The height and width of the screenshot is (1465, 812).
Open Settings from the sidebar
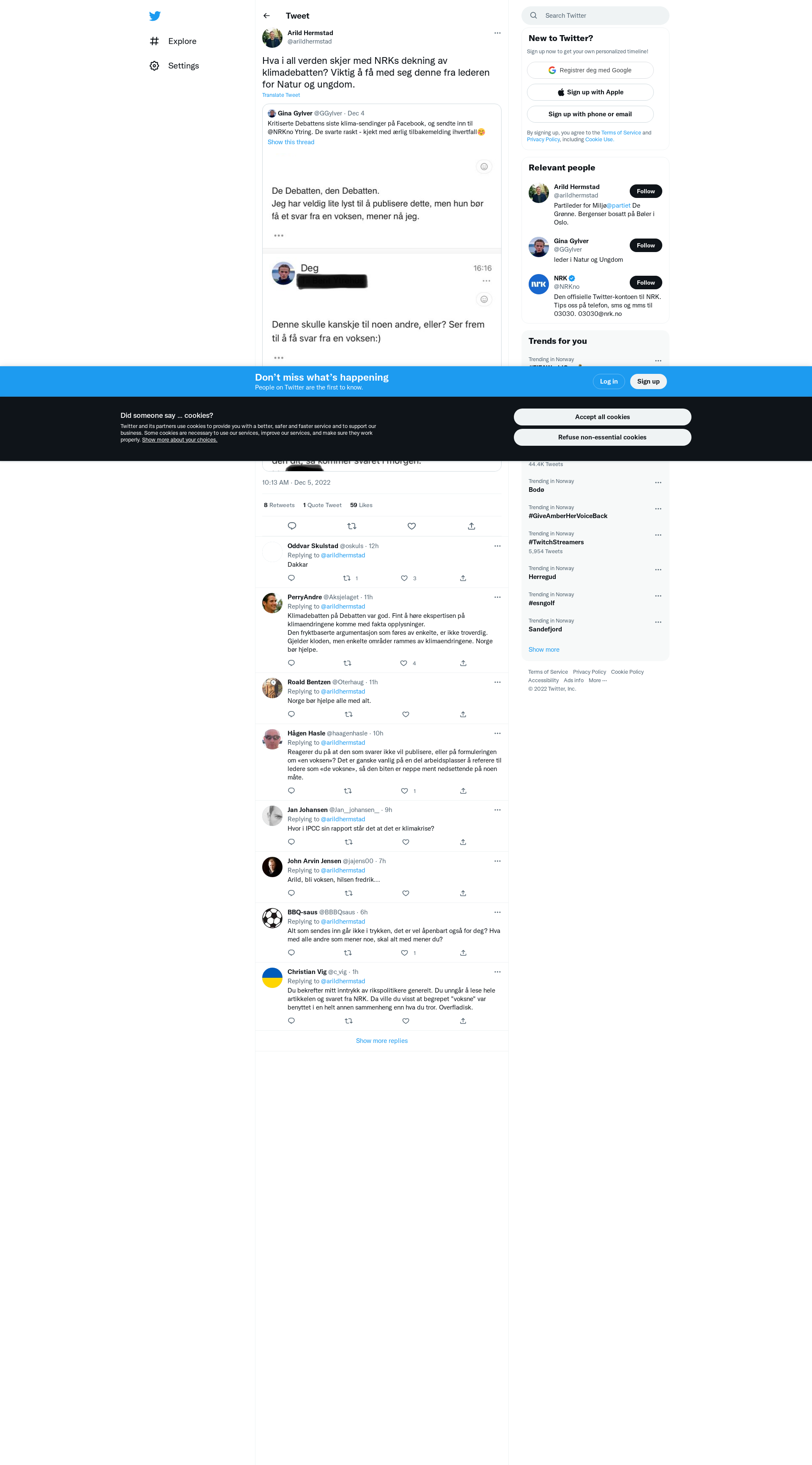175,66
